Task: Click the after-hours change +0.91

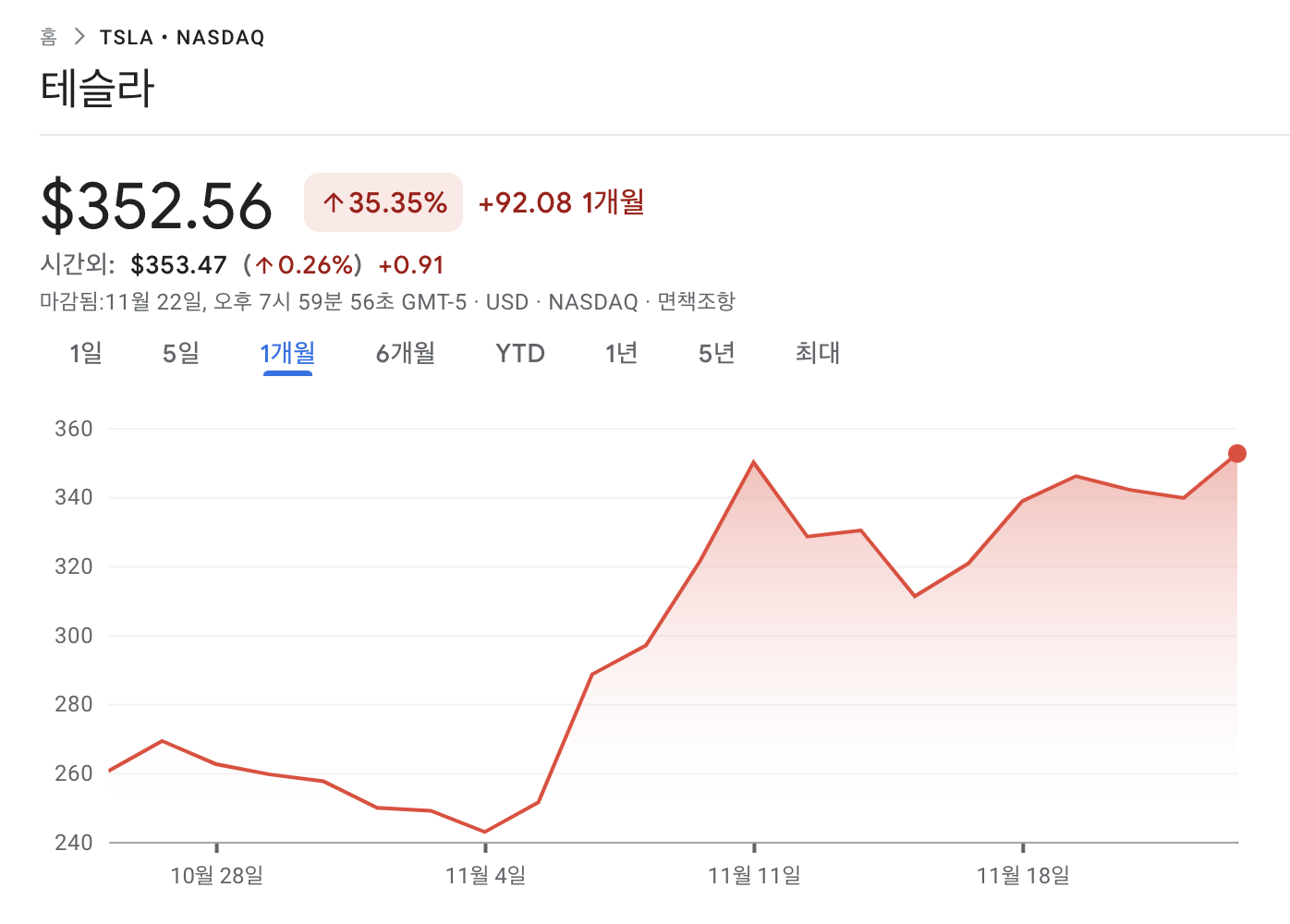Action: point(411,265)
